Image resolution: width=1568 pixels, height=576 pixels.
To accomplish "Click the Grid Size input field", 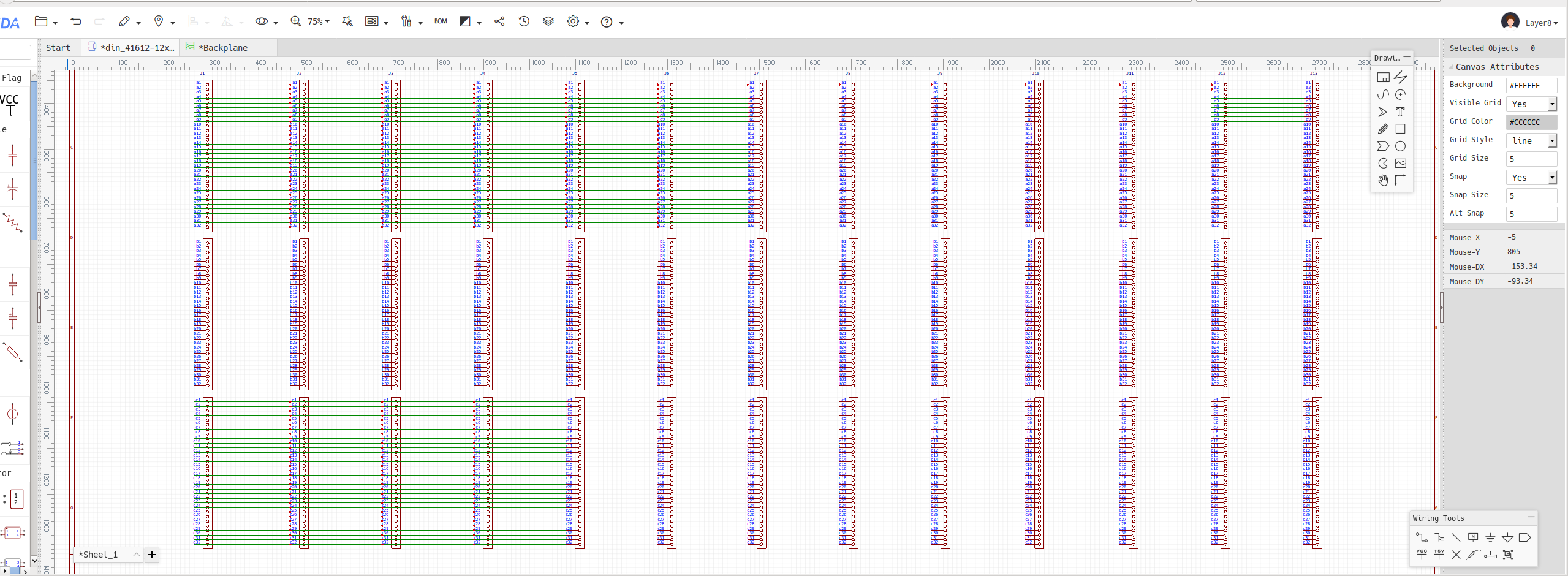I will coord(1531,159).
